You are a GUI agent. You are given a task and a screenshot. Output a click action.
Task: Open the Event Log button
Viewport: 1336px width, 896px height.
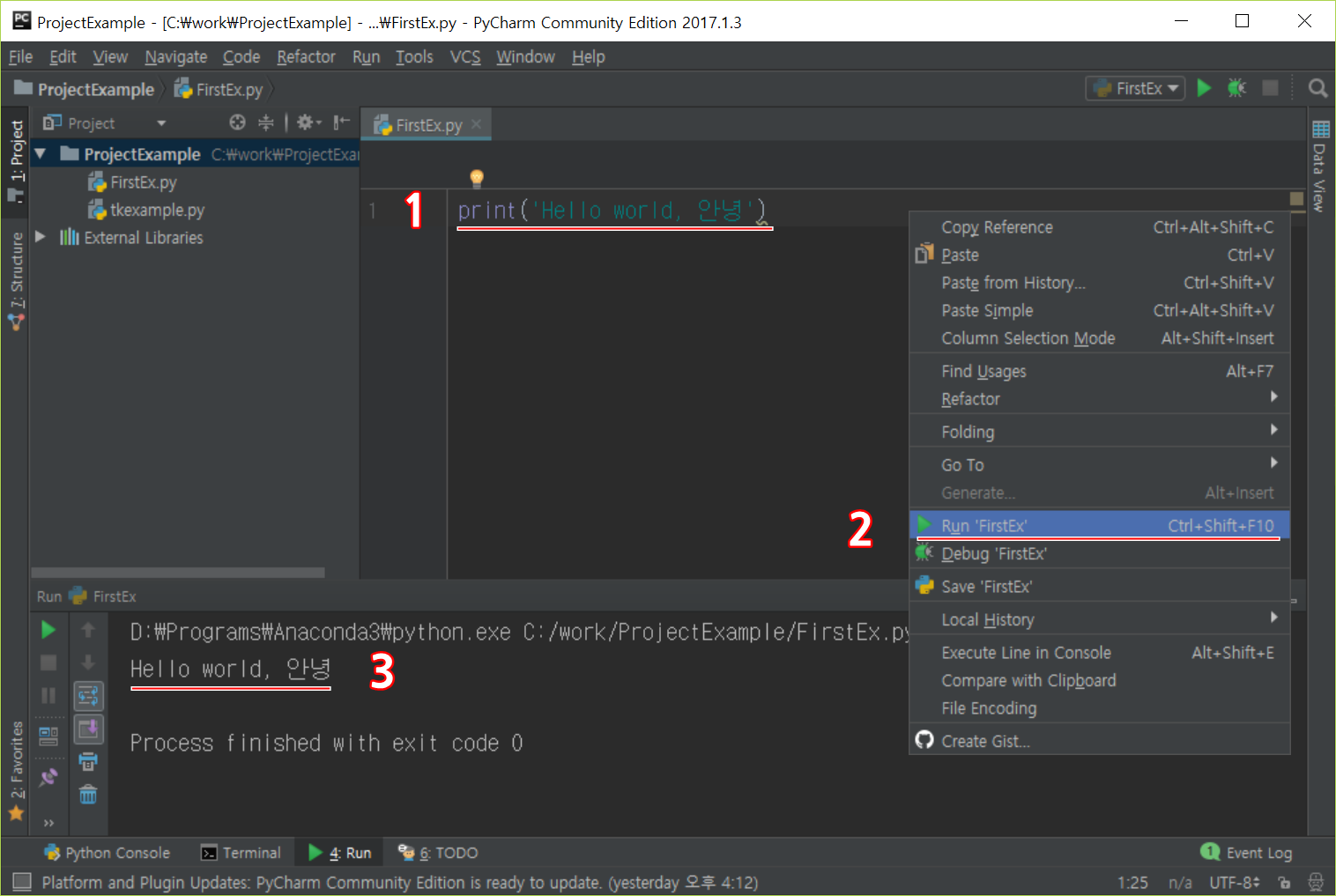(1247, 853)
